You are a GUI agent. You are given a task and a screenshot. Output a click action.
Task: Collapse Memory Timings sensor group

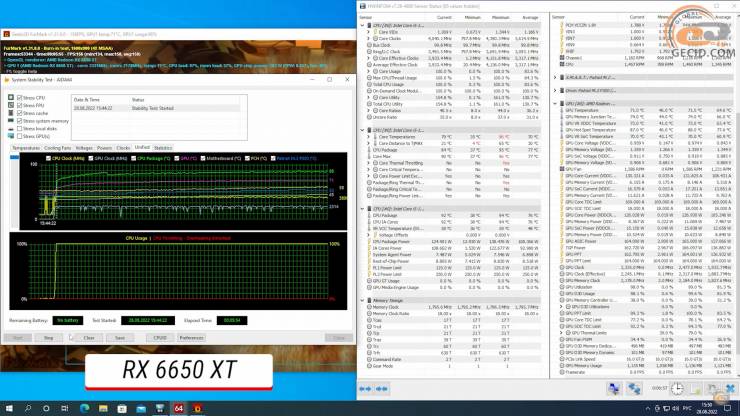tap(362, 300)
